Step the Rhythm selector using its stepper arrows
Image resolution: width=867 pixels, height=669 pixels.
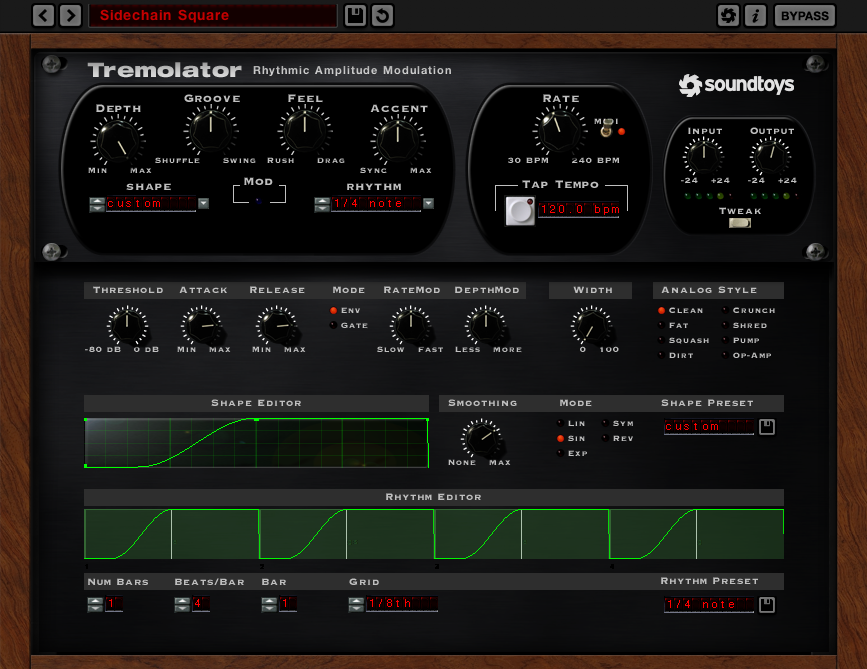tap(322, 204)
